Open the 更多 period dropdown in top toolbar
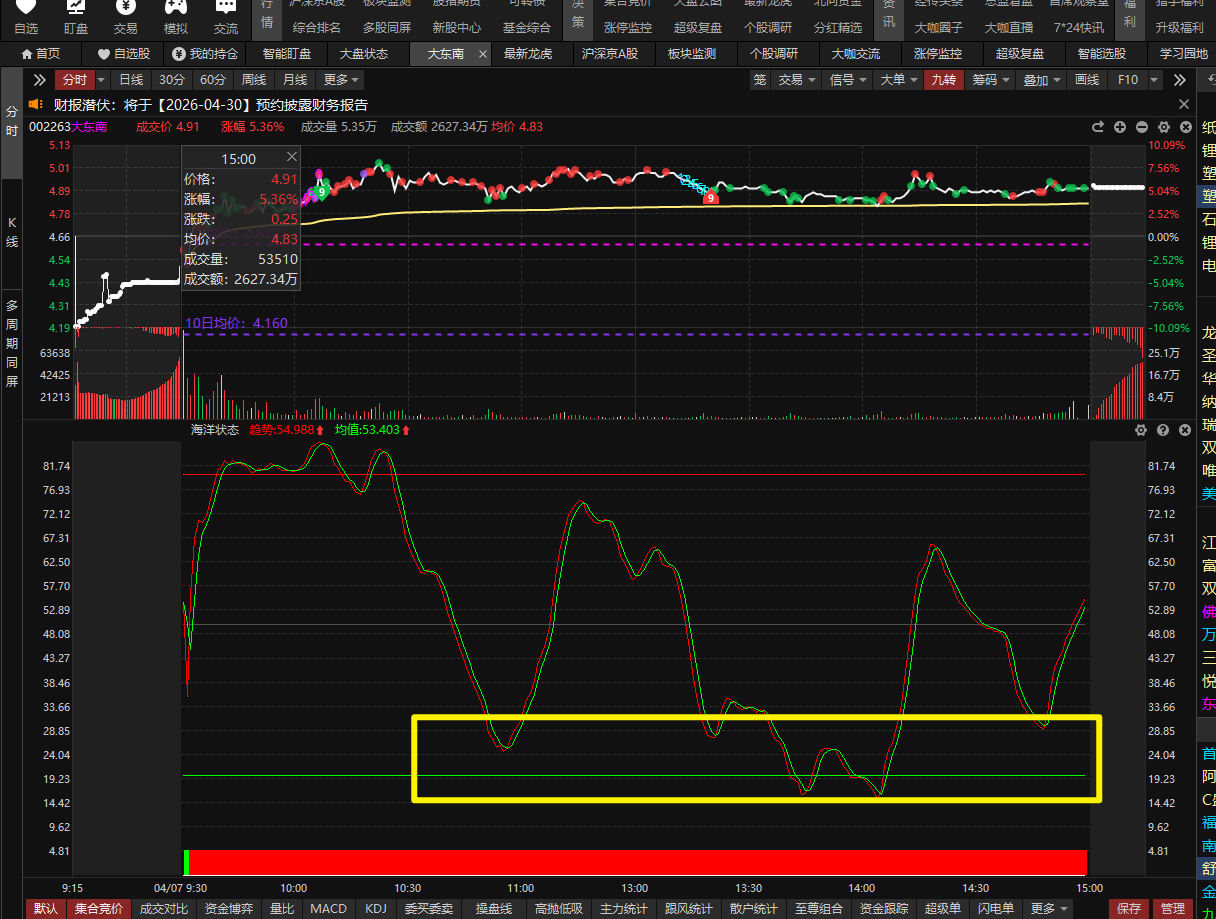Viewport: 1216px width, 919px height. [x=341, y=80]
